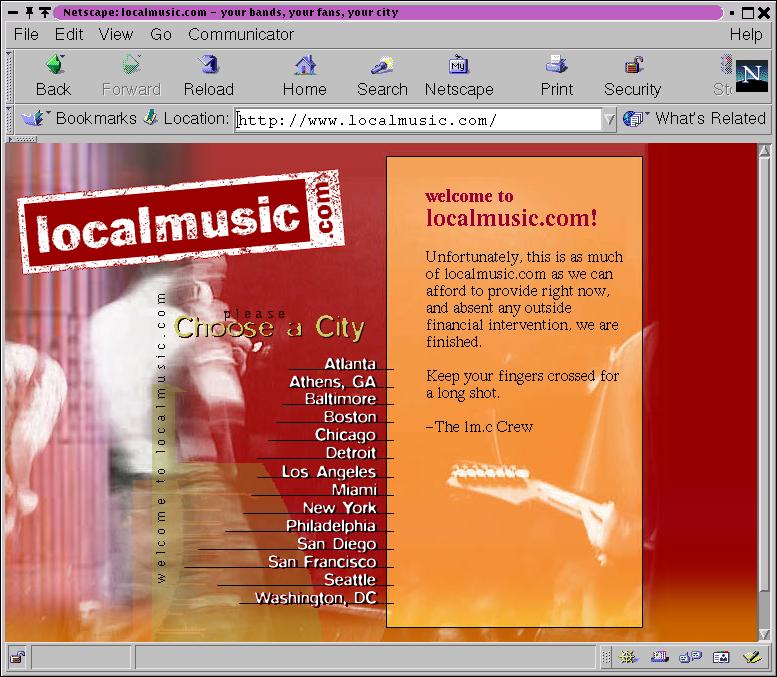Image resolution: width=777 pixels, height=677 pixels.
Task: Open Composer component icon
Action: [x=753, y=657]
